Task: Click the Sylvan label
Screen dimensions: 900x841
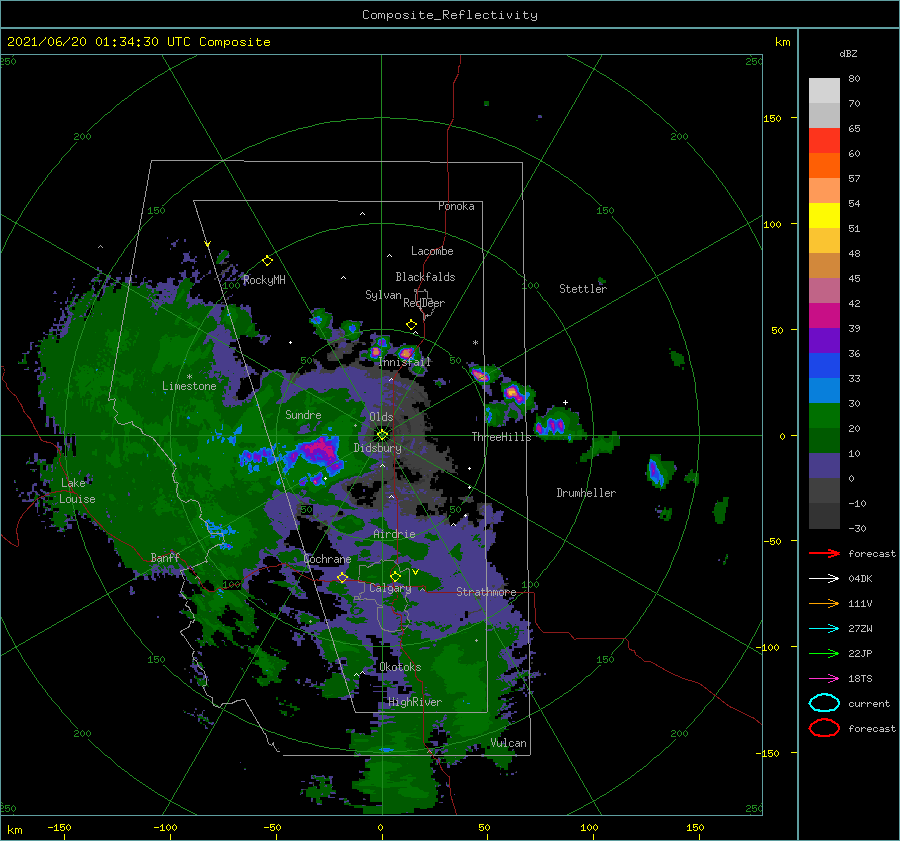Action: point(383,295)
